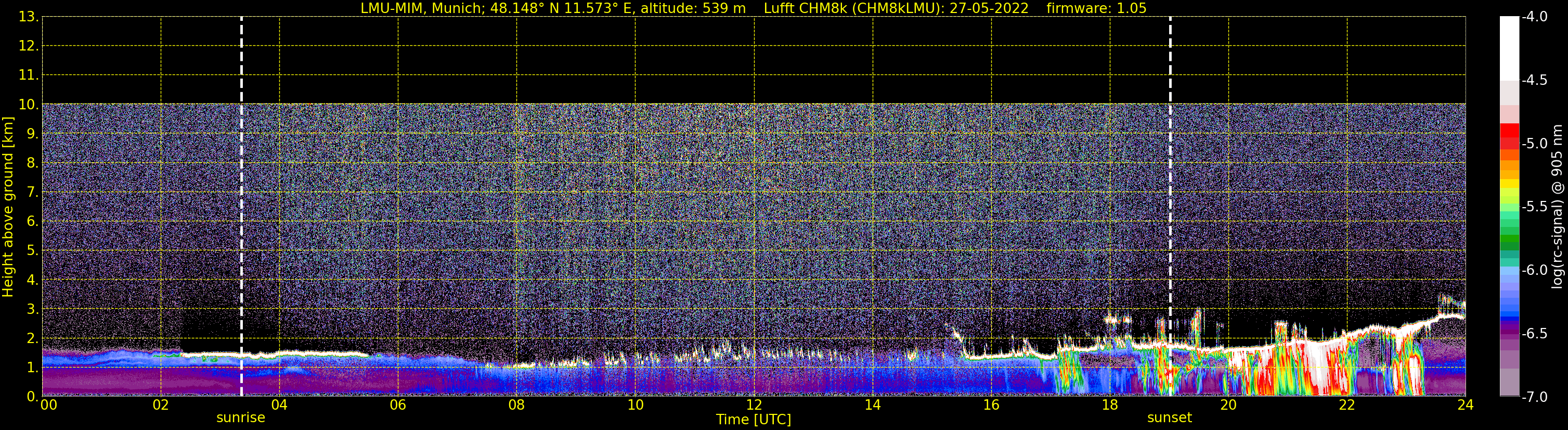Click the "16" tick on the time axis
The width and height of the screenshot is (1568, 430).
click(x=992, y=405)
